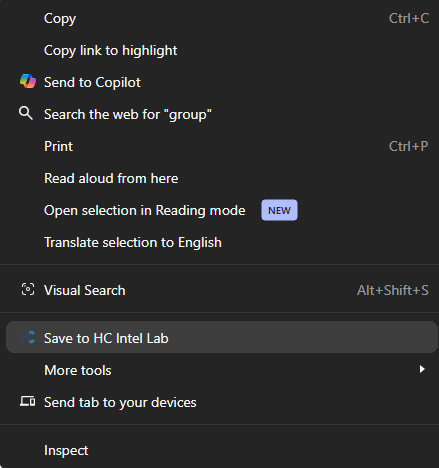Choose Translate selection to English

219,242
